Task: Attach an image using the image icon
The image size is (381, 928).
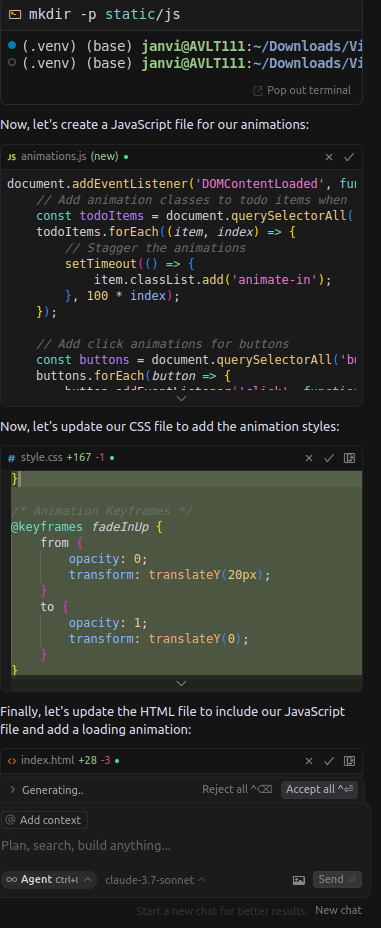Action: (299, 880)
